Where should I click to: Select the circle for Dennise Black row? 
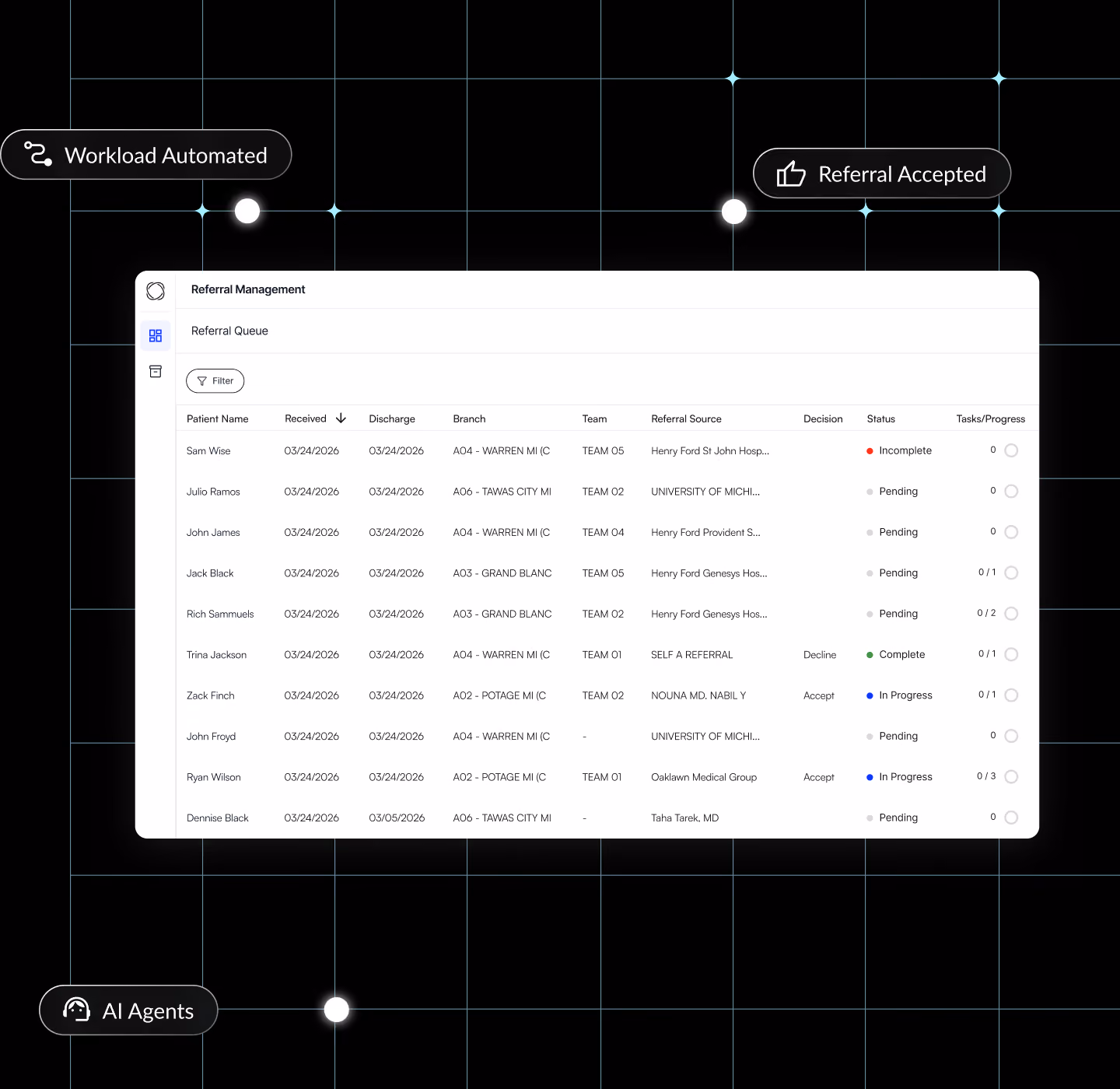1011,818
